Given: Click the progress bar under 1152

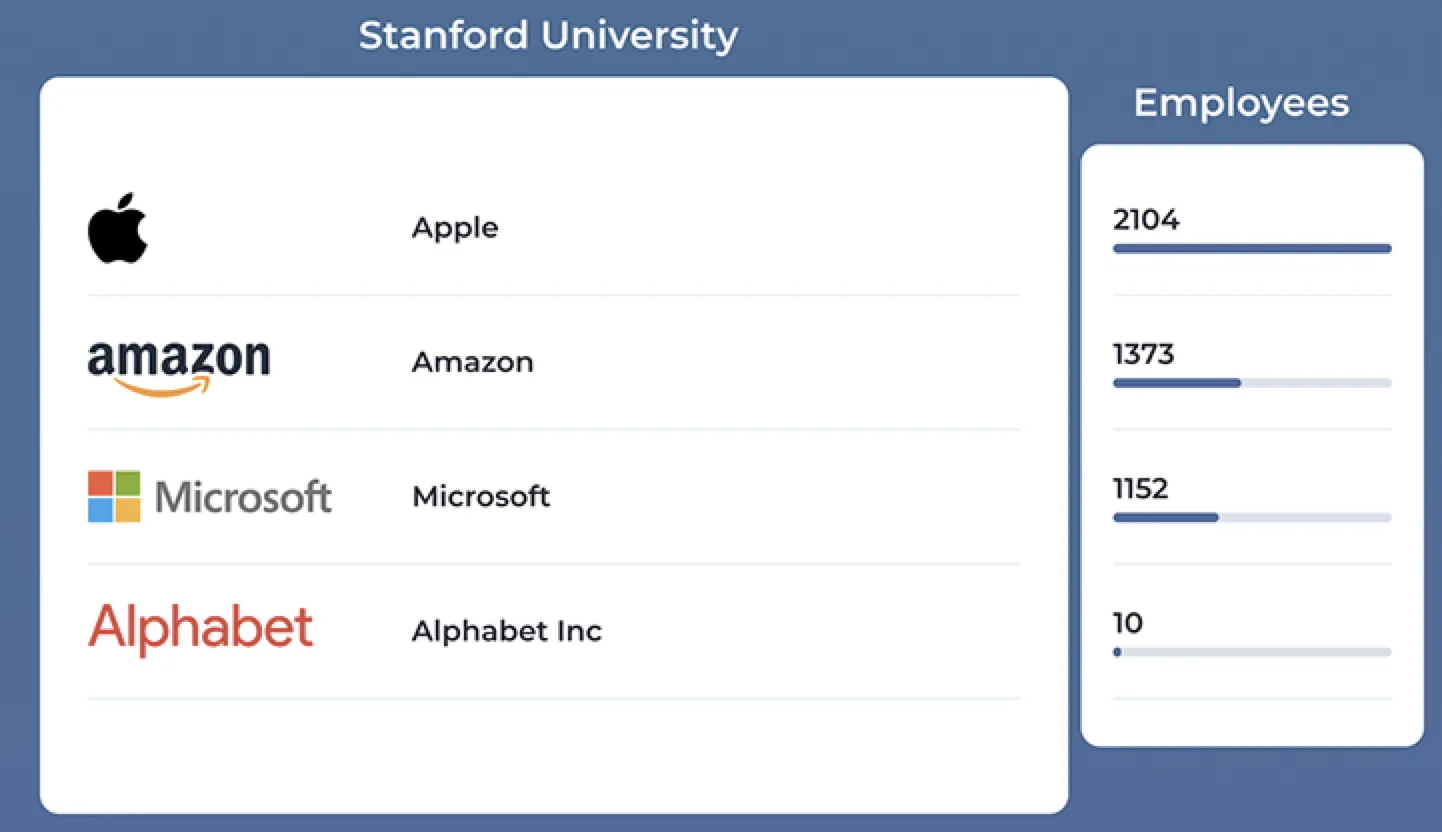Looking at the screenshot, I should click(x=1251, y=518).
